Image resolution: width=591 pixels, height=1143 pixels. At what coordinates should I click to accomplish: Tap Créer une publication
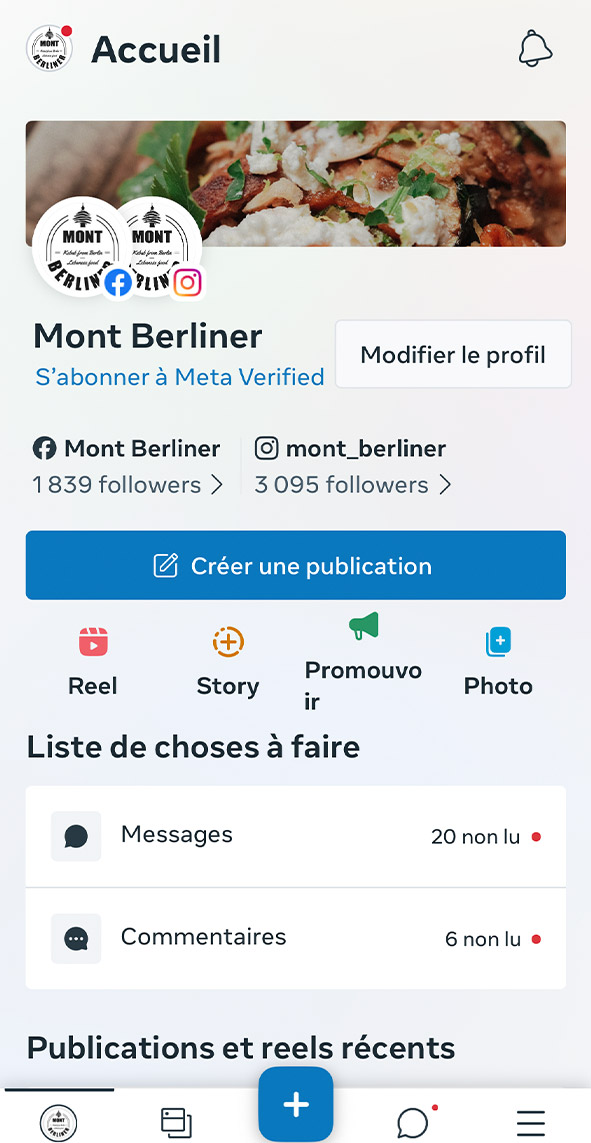pyautogui.click(x=295, y=565)
